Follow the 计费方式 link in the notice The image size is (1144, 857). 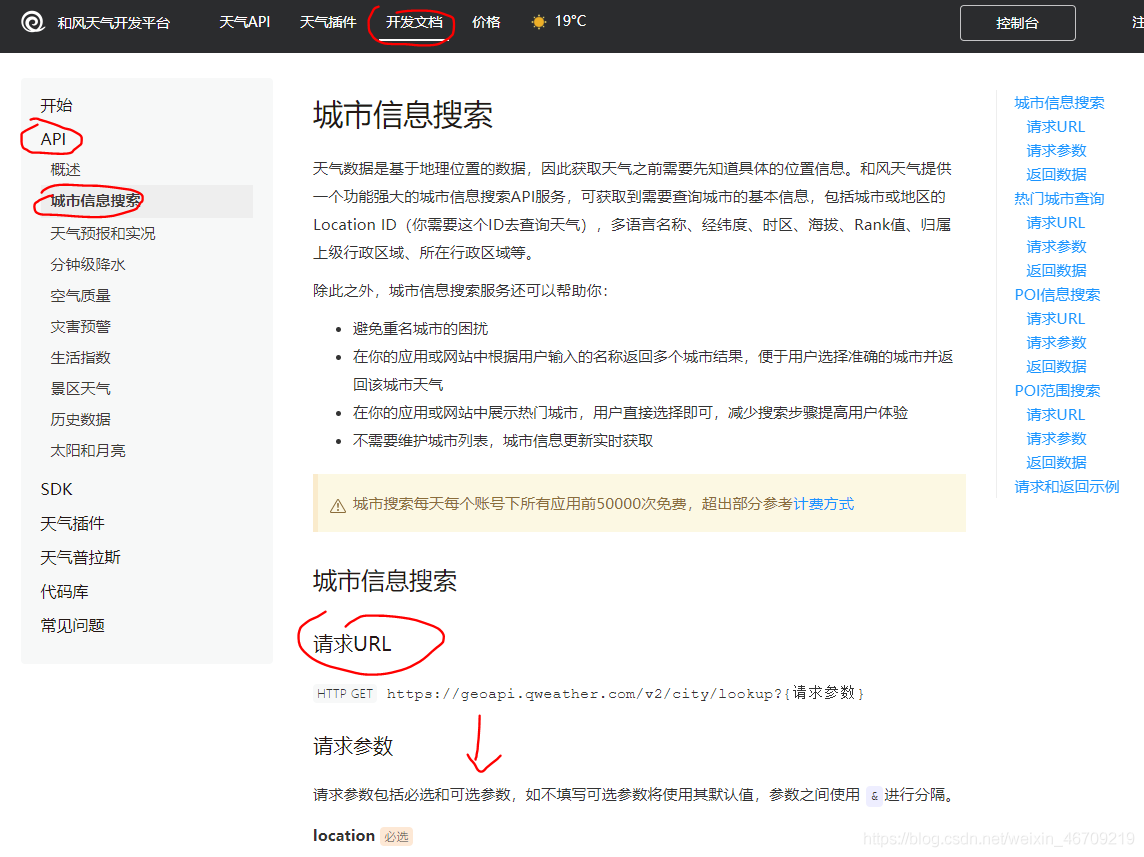[x=824, y=504]
